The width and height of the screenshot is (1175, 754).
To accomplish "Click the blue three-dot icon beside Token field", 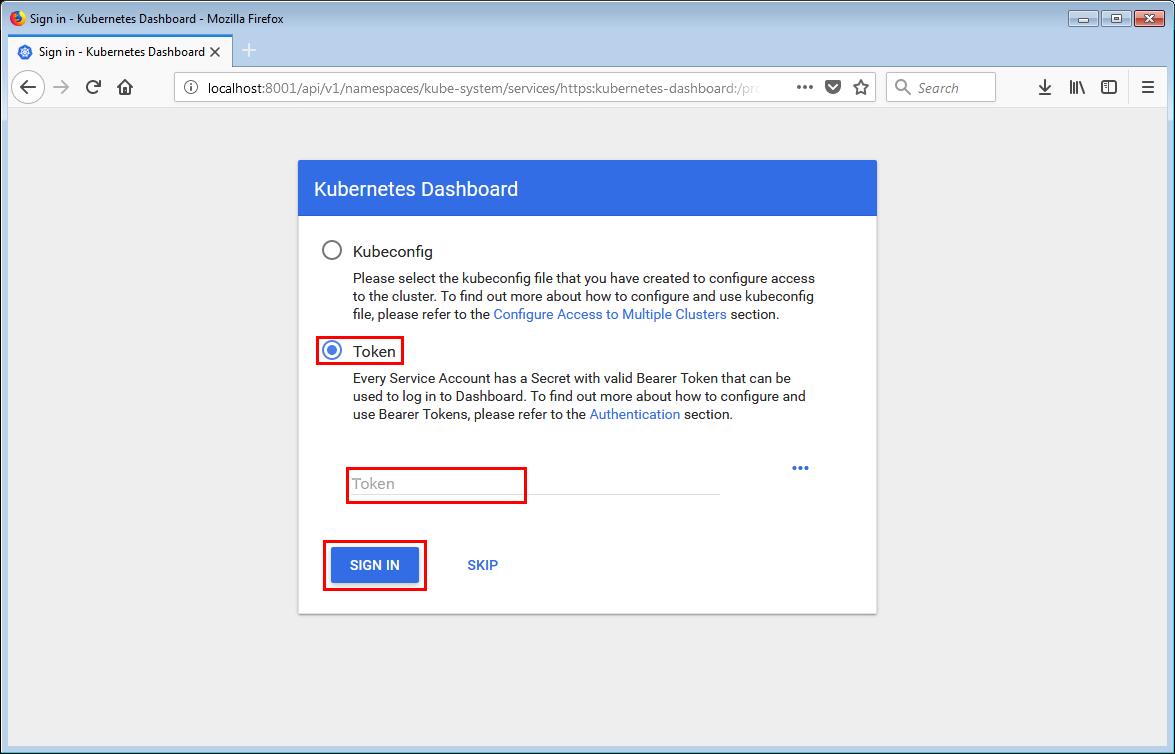I will (x=800, y=468).
